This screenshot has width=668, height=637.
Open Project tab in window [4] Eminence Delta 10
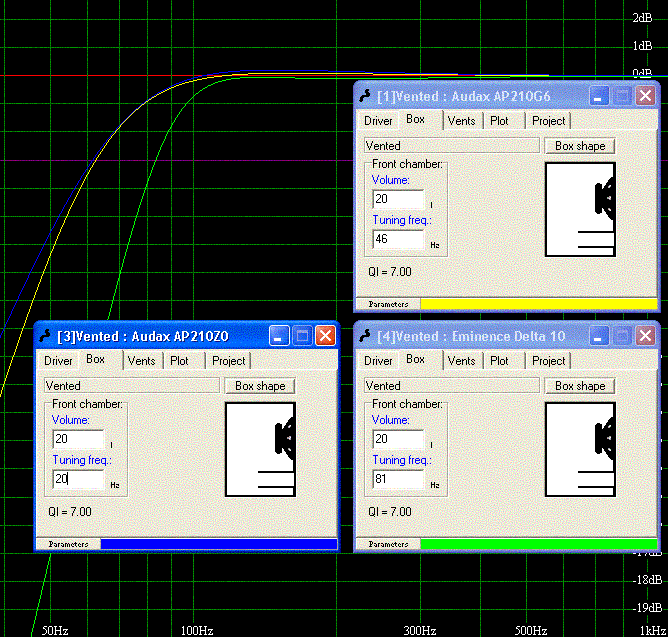pyautogui.click(x=549, y=361)
